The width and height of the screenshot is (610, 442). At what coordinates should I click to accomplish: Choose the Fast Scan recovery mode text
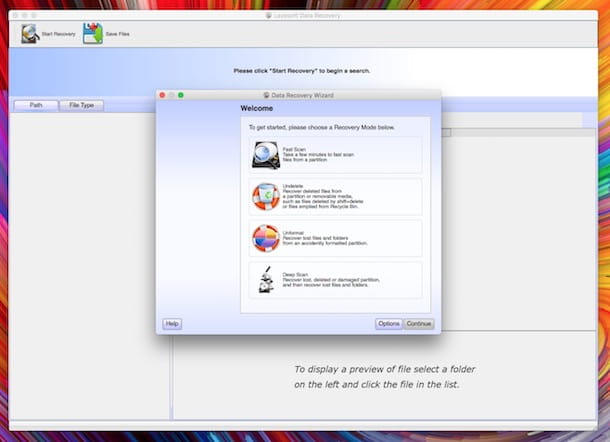point(318,154)
